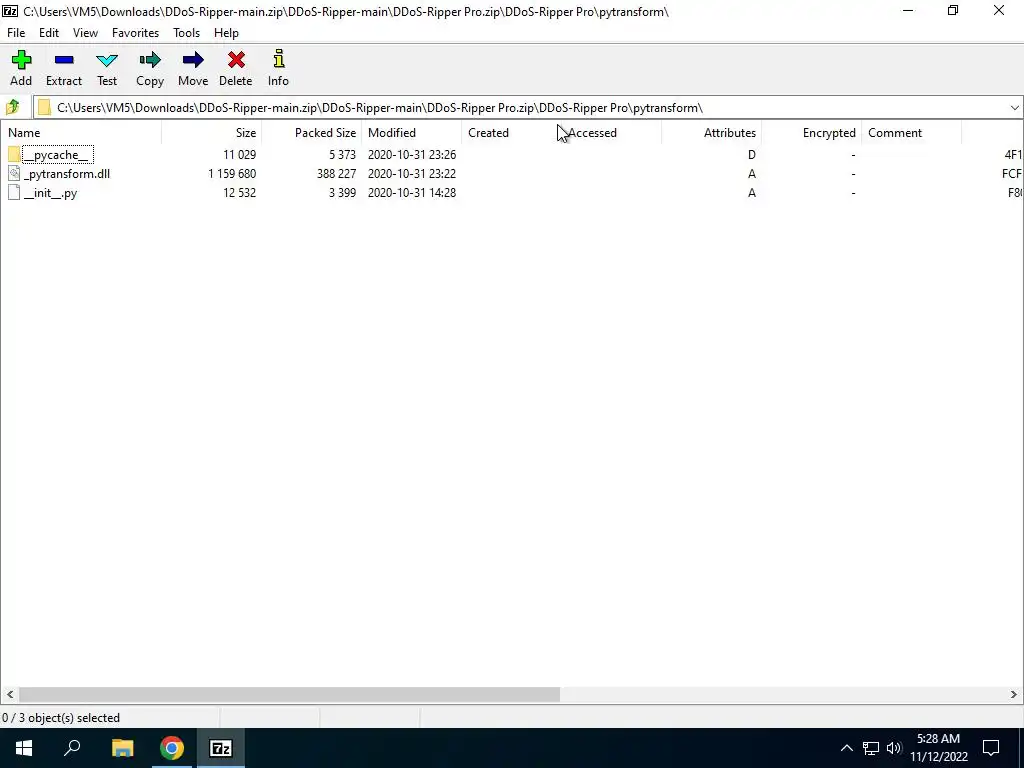Click packed size value 388 227
The height and width of the screenshot is (768, 1024).
(336, 174)
